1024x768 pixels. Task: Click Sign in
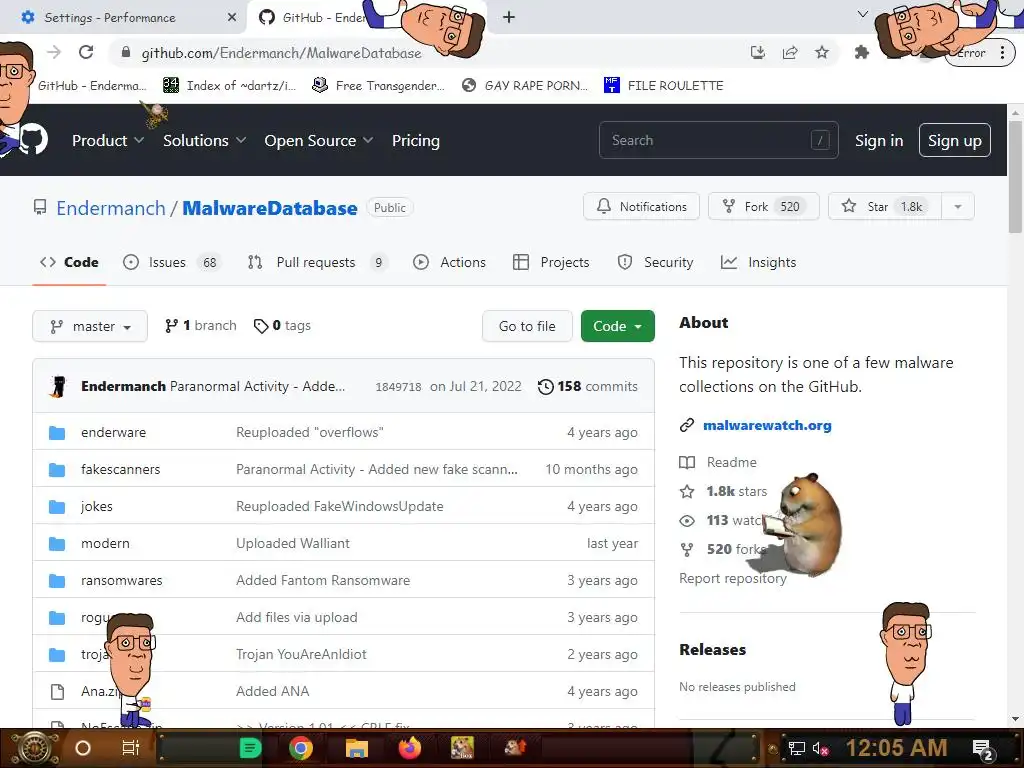pos(879,140)
